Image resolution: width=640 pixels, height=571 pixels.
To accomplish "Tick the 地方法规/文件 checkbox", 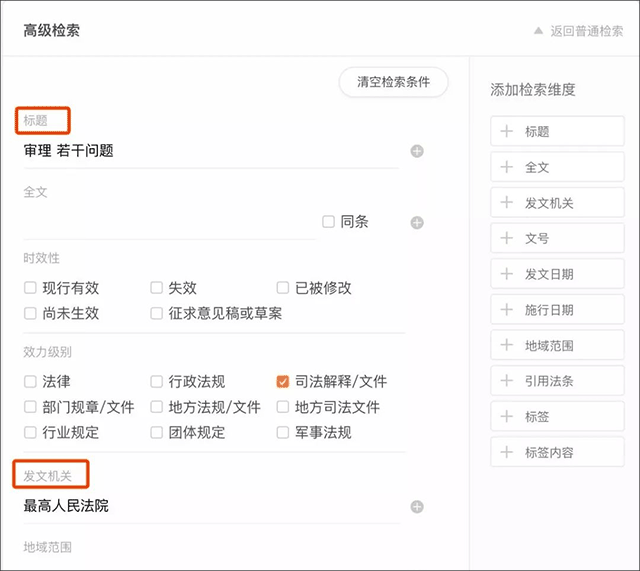I will click(x=157, y=407).
